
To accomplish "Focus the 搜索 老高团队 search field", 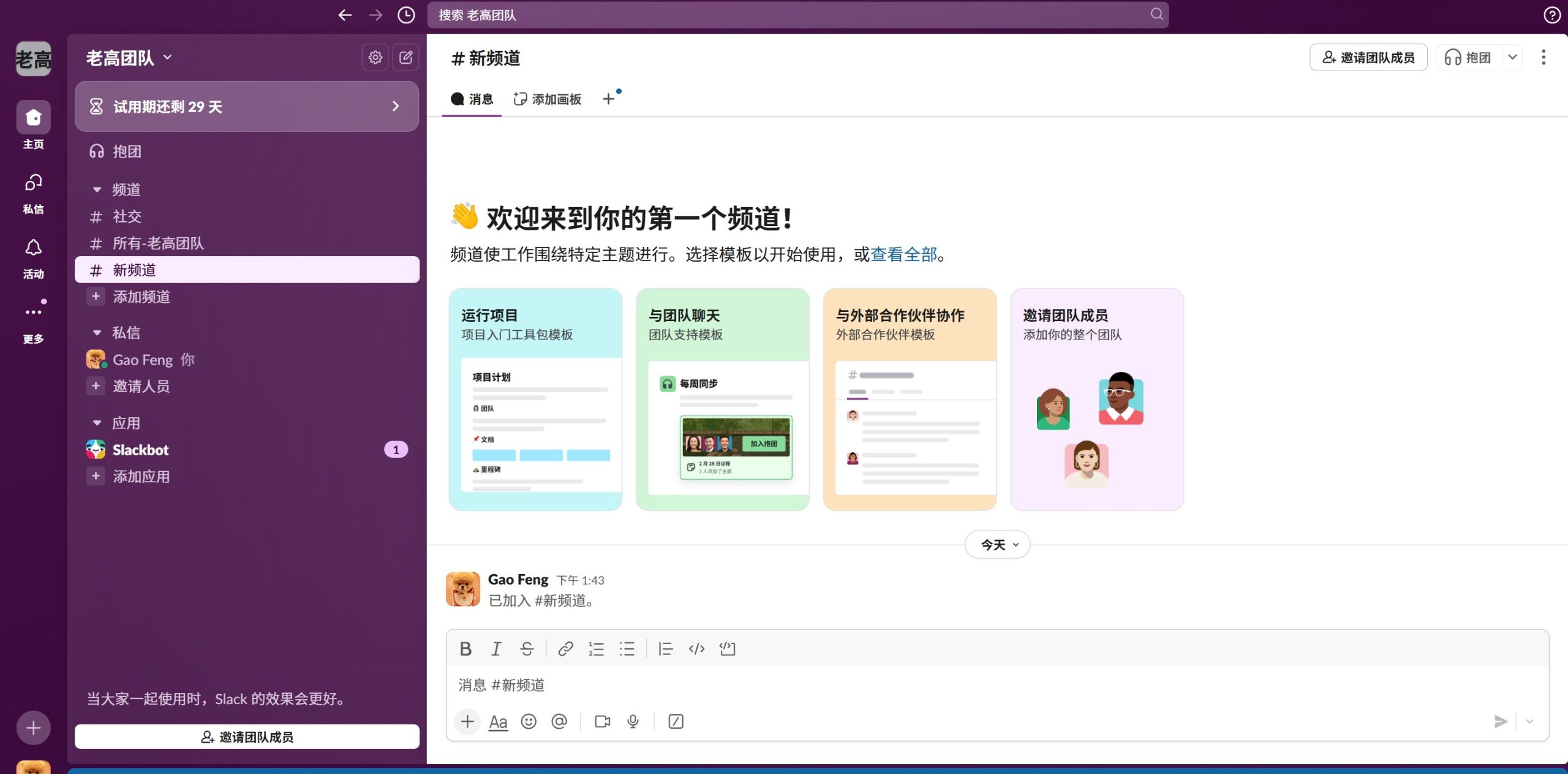I will [797, 15].
